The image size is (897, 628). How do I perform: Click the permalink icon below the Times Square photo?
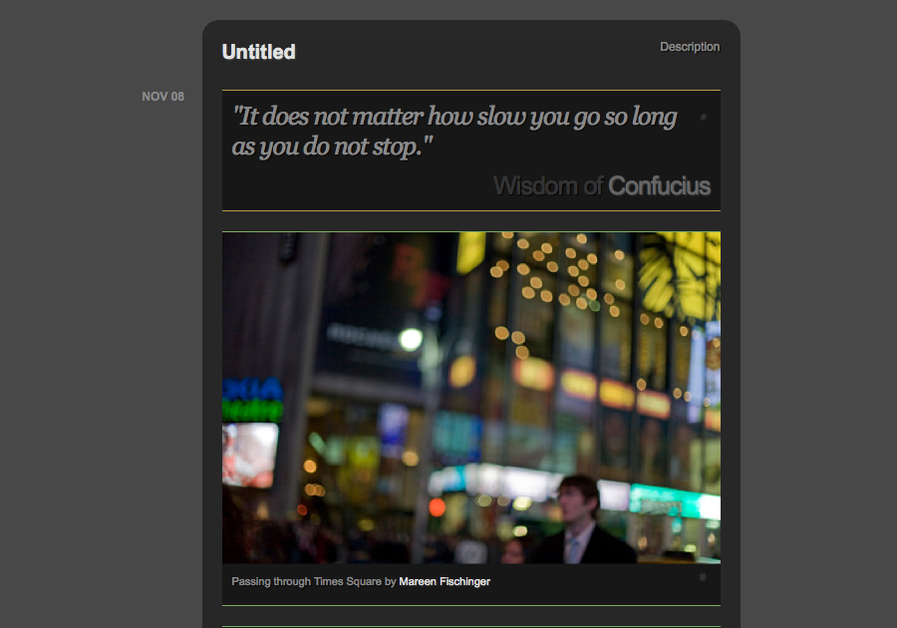coord(703,577)
